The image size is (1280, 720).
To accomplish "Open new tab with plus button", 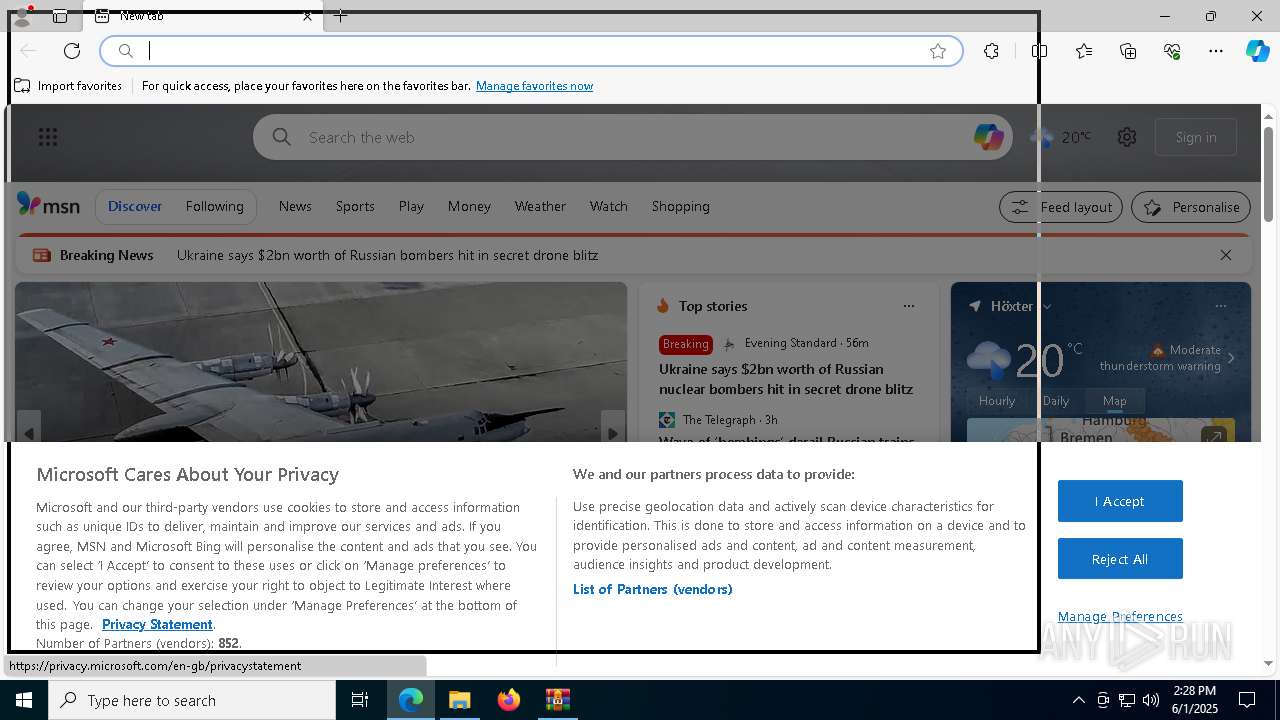I will coord(341,16).
